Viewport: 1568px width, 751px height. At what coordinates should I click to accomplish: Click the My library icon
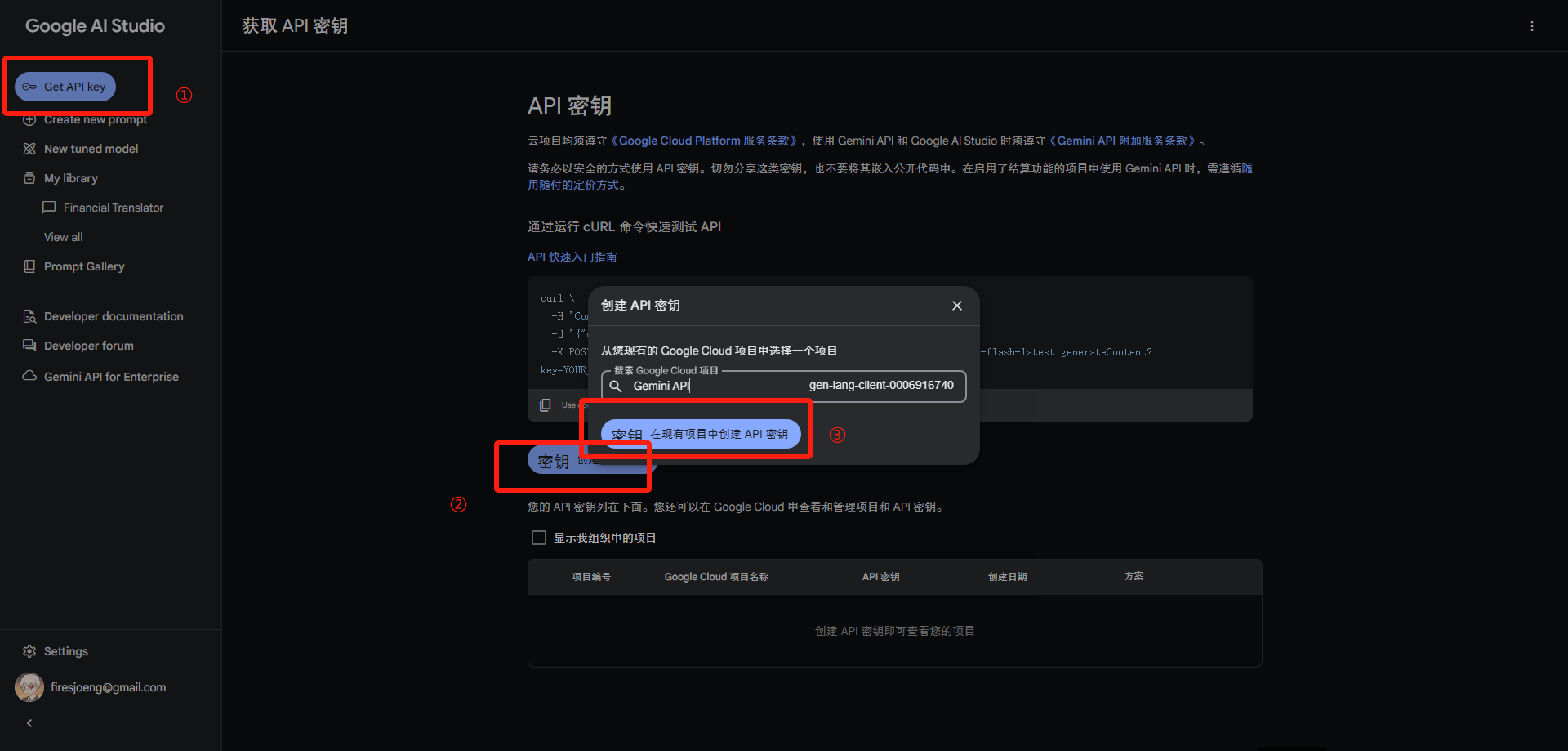point(29,178)
